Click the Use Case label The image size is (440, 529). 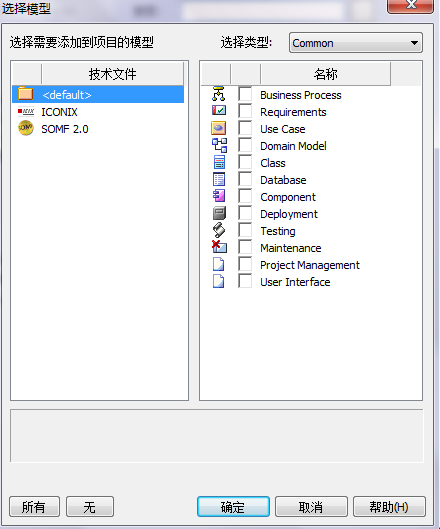tap(283, 129)
